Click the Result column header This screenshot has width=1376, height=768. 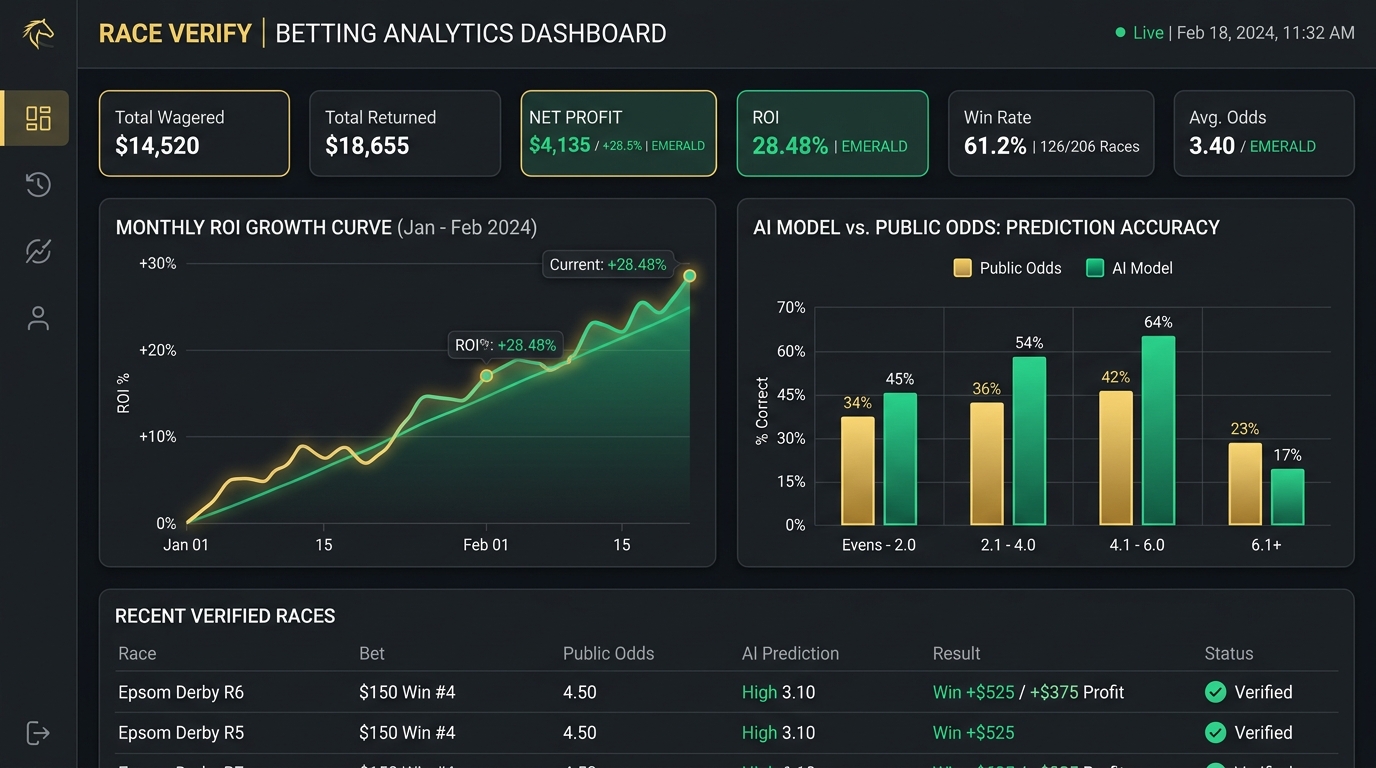click(956, 653)
